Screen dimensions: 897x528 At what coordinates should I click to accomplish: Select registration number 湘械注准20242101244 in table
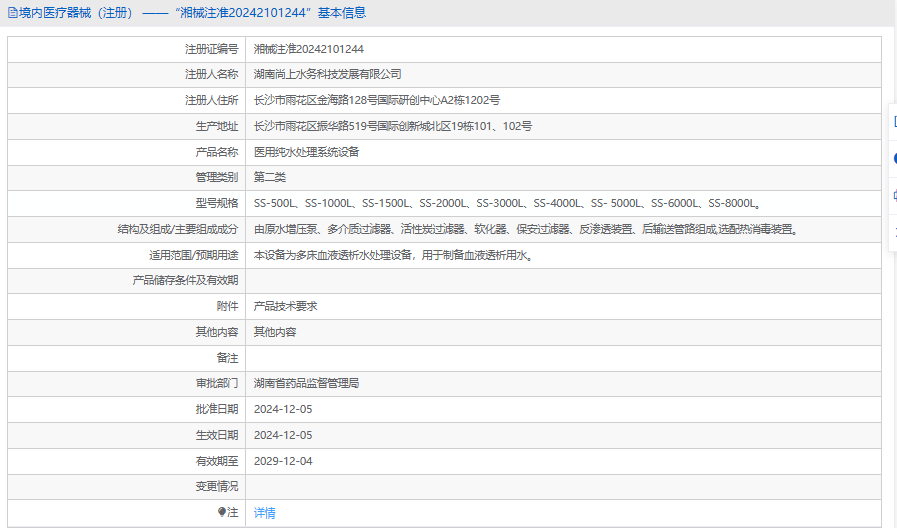(x=309, y=49)
